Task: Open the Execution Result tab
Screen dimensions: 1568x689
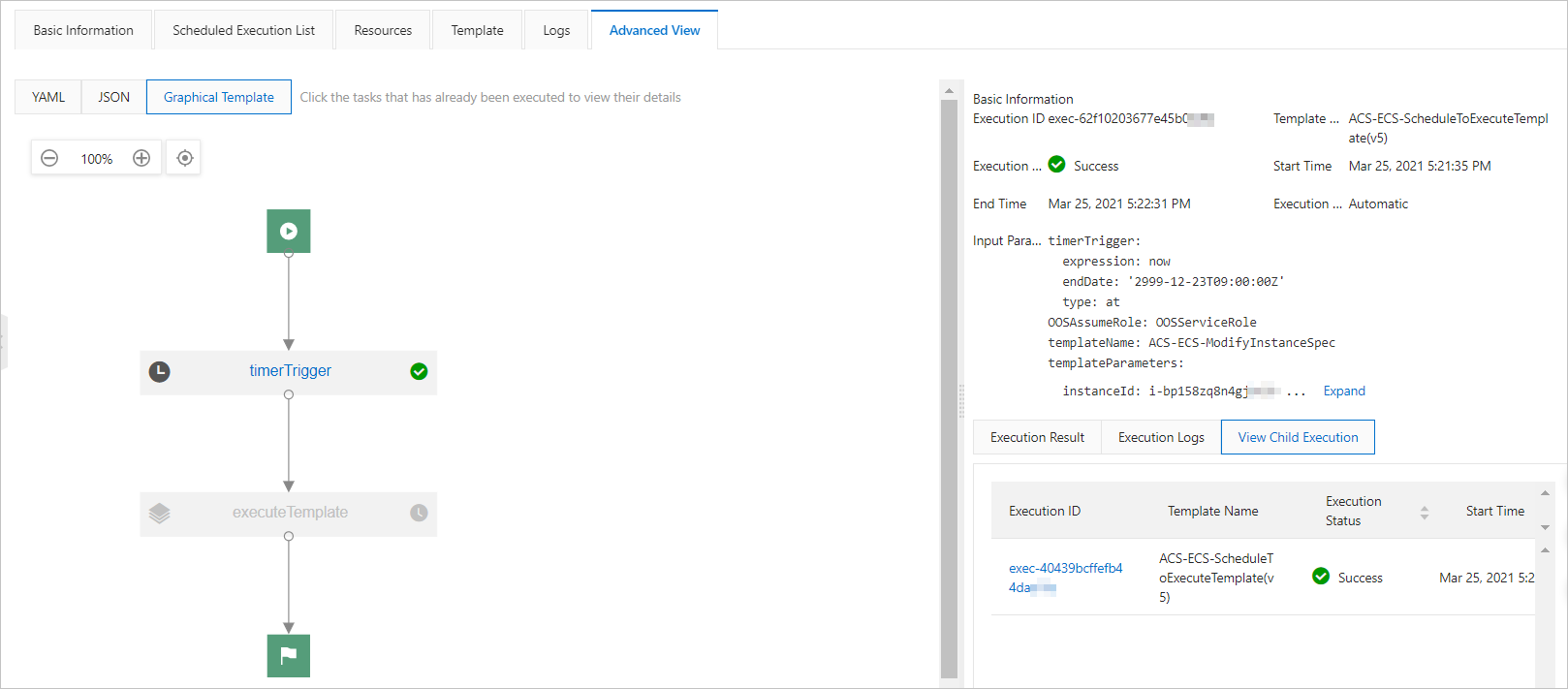Action: [x=1037, y=437]
